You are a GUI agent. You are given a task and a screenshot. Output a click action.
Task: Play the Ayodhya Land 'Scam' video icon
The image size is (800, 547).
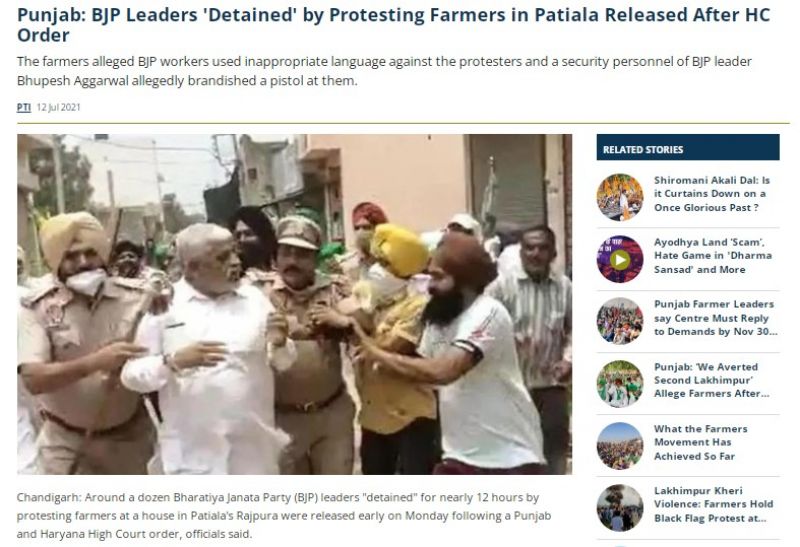tap(620, 259)
